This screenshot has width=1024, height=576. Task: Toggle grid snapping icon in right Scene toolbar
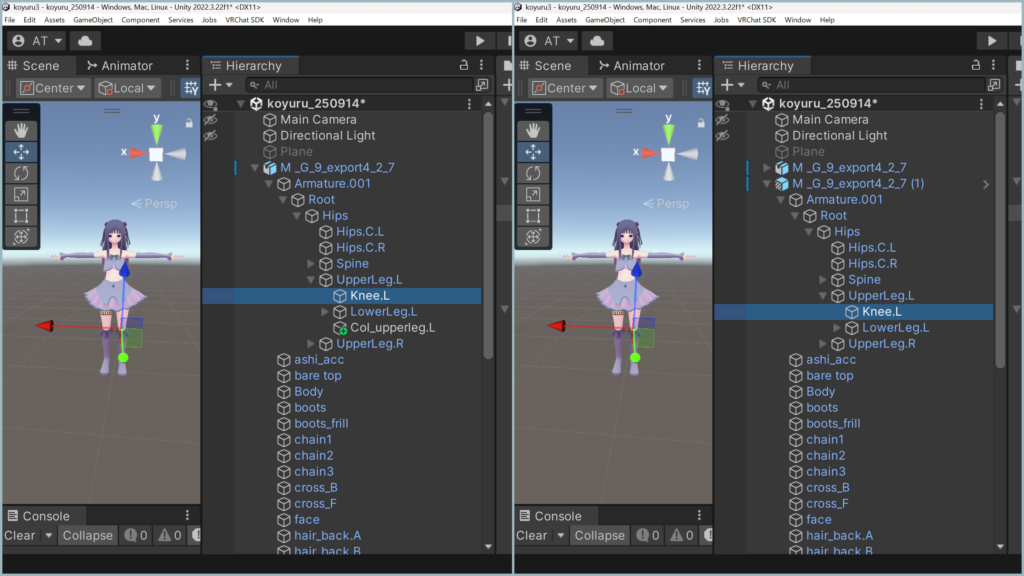(x=703, y=88)
